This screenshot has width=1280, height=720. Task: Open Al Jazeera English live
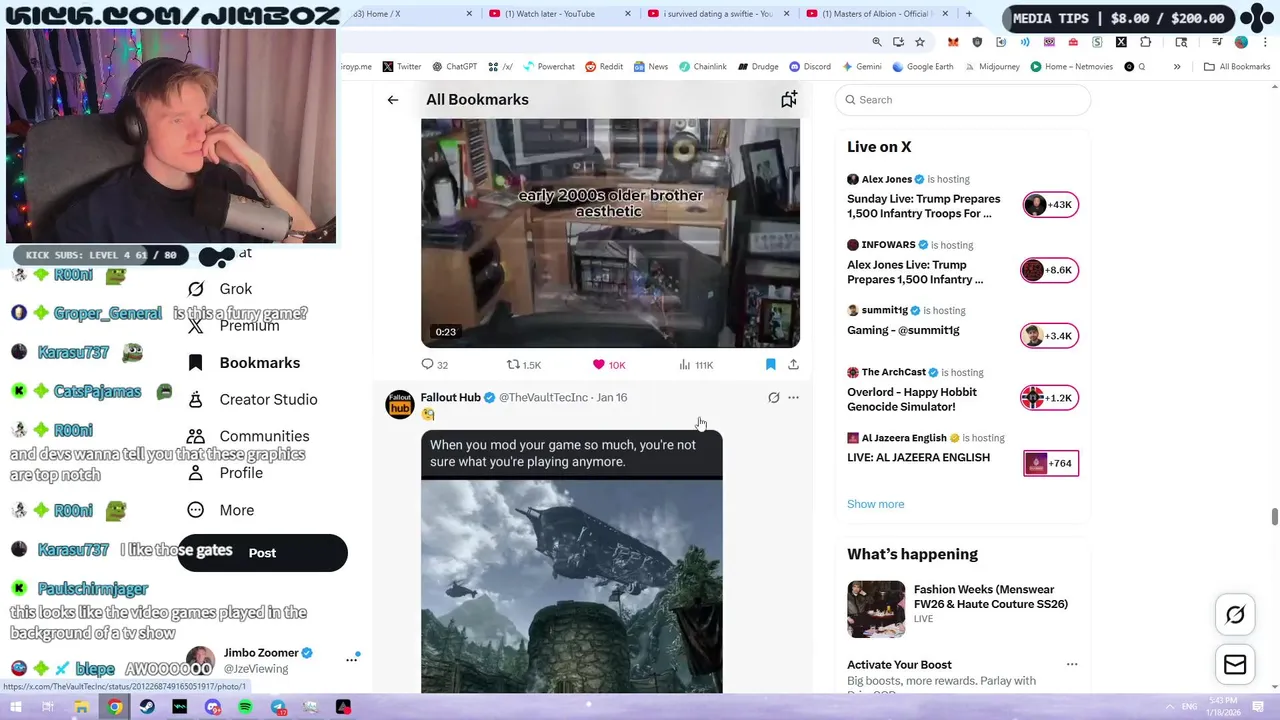[x=962, y=452]
